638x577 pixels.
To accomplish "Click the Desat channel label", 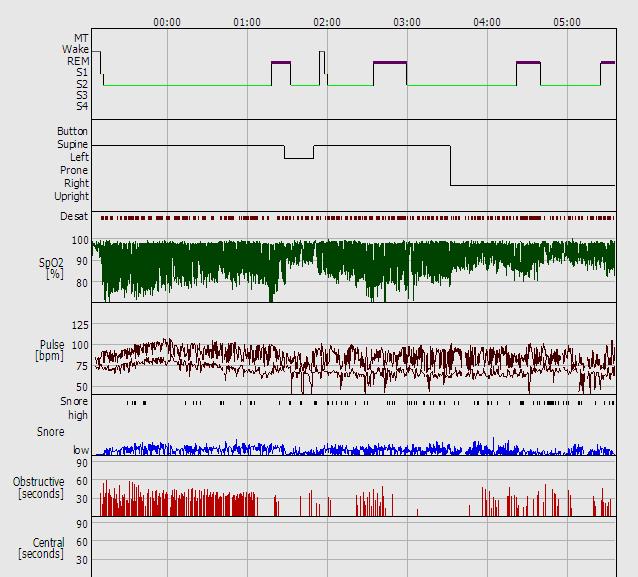I will tap(74, 216).
